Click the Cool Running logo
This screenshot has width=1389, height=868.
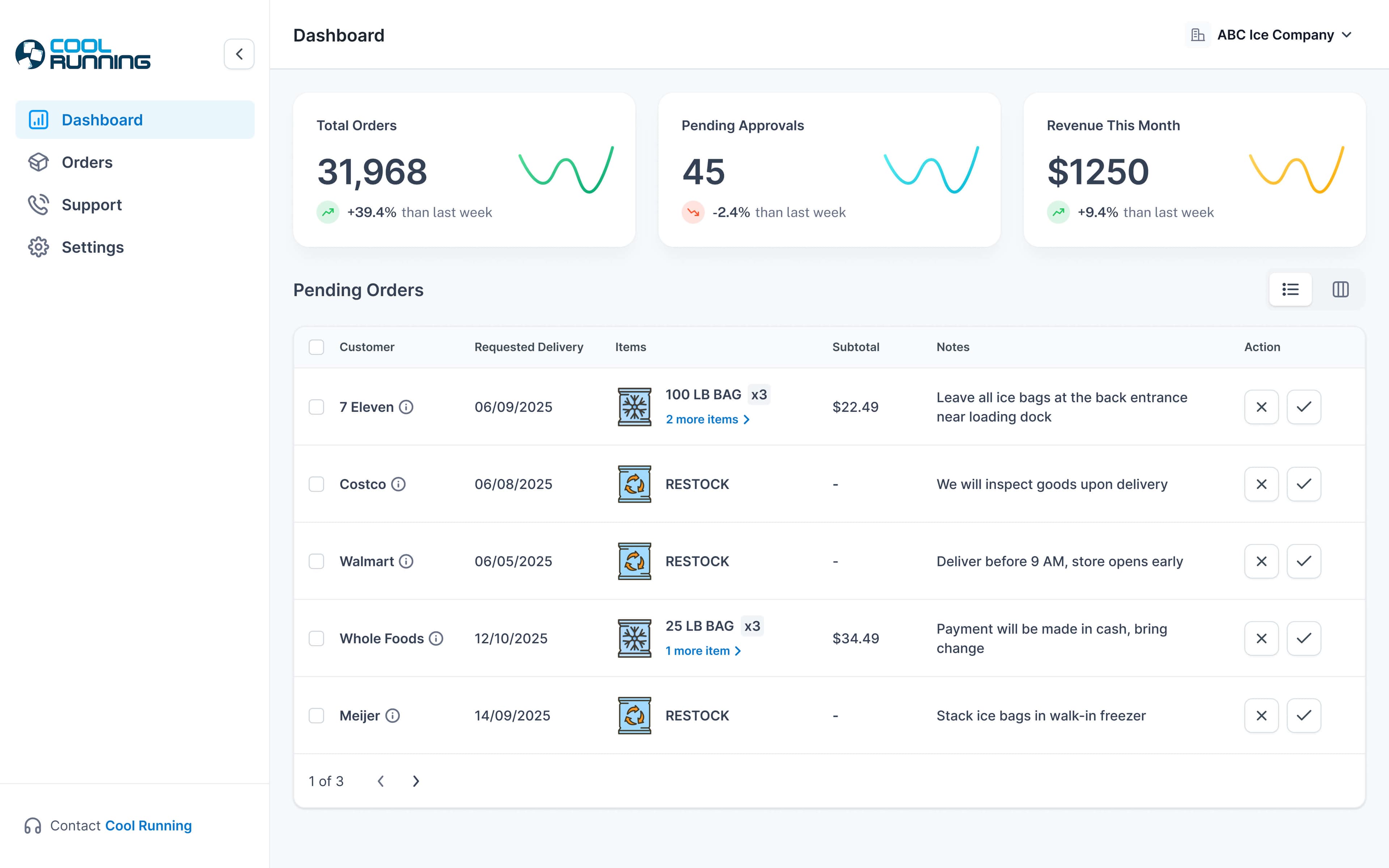82,54
